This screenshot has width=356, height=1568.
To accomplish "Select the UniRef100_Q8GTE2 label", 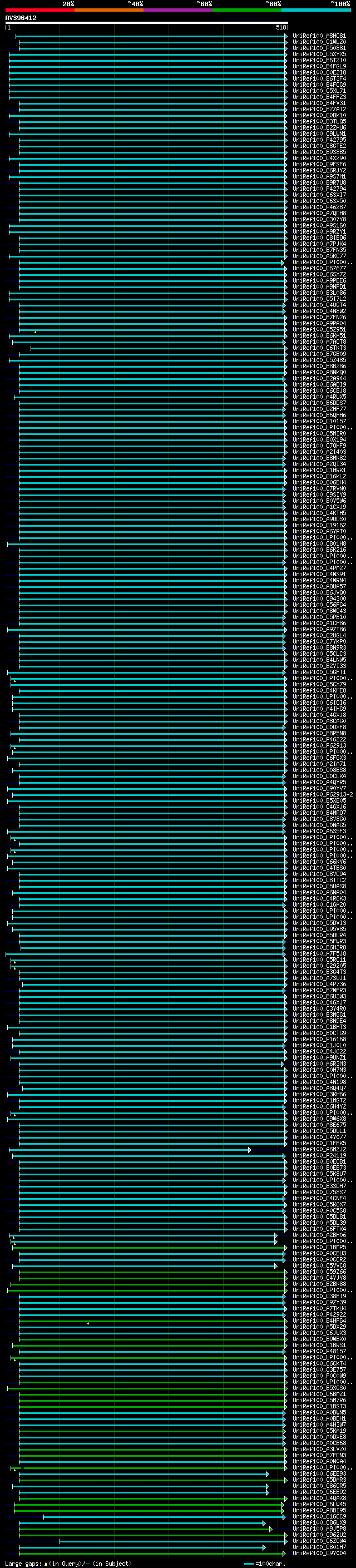I will [x=319, y=146].
